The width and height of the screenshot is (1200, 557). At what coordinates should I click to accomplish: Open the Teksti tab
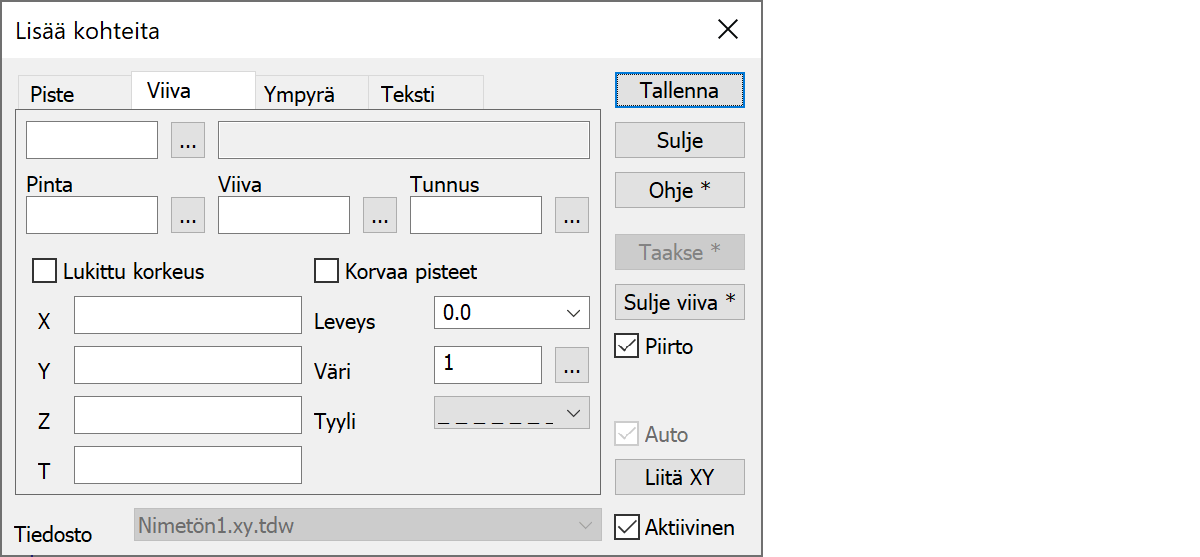[407, 95]
